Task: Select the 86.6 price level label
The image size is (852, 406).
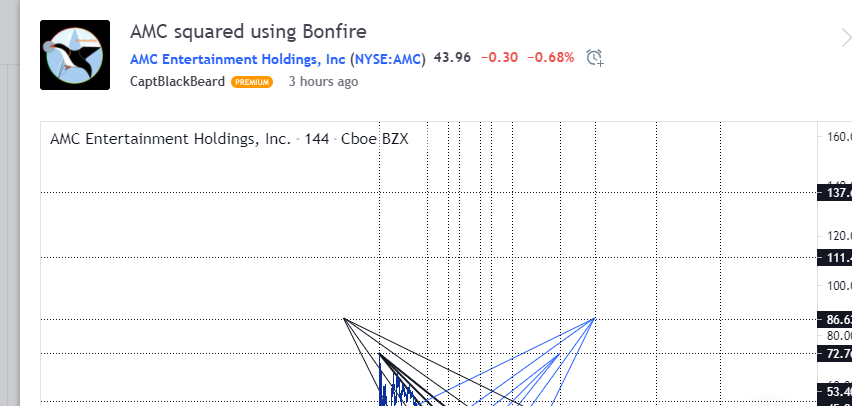Action: (835, 319)
